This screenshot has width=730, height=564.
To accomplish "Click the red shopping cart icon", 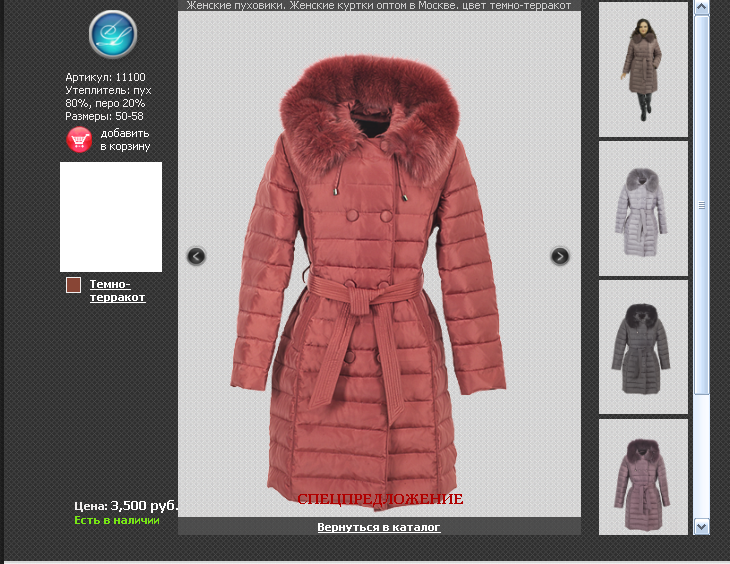I will (x=79, y=140).
